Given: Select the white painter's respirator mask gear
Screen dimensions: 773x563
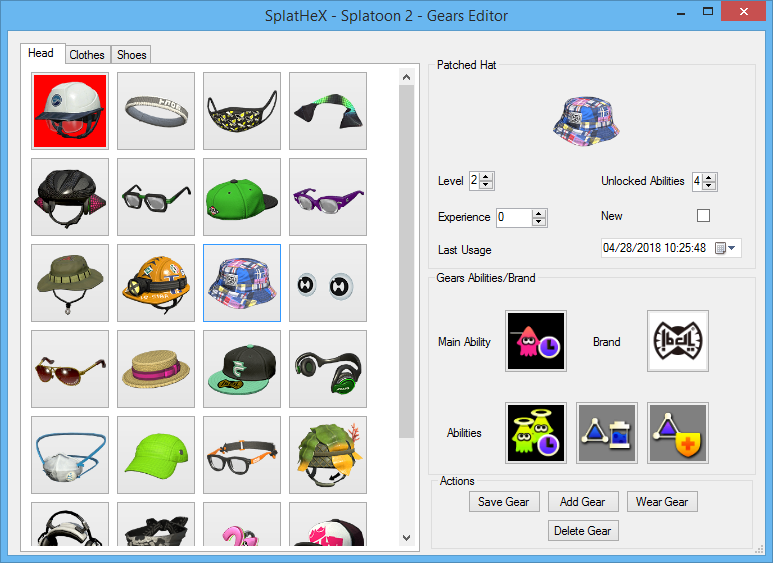Looking at the screenshot, I should (x=70, y=455).
